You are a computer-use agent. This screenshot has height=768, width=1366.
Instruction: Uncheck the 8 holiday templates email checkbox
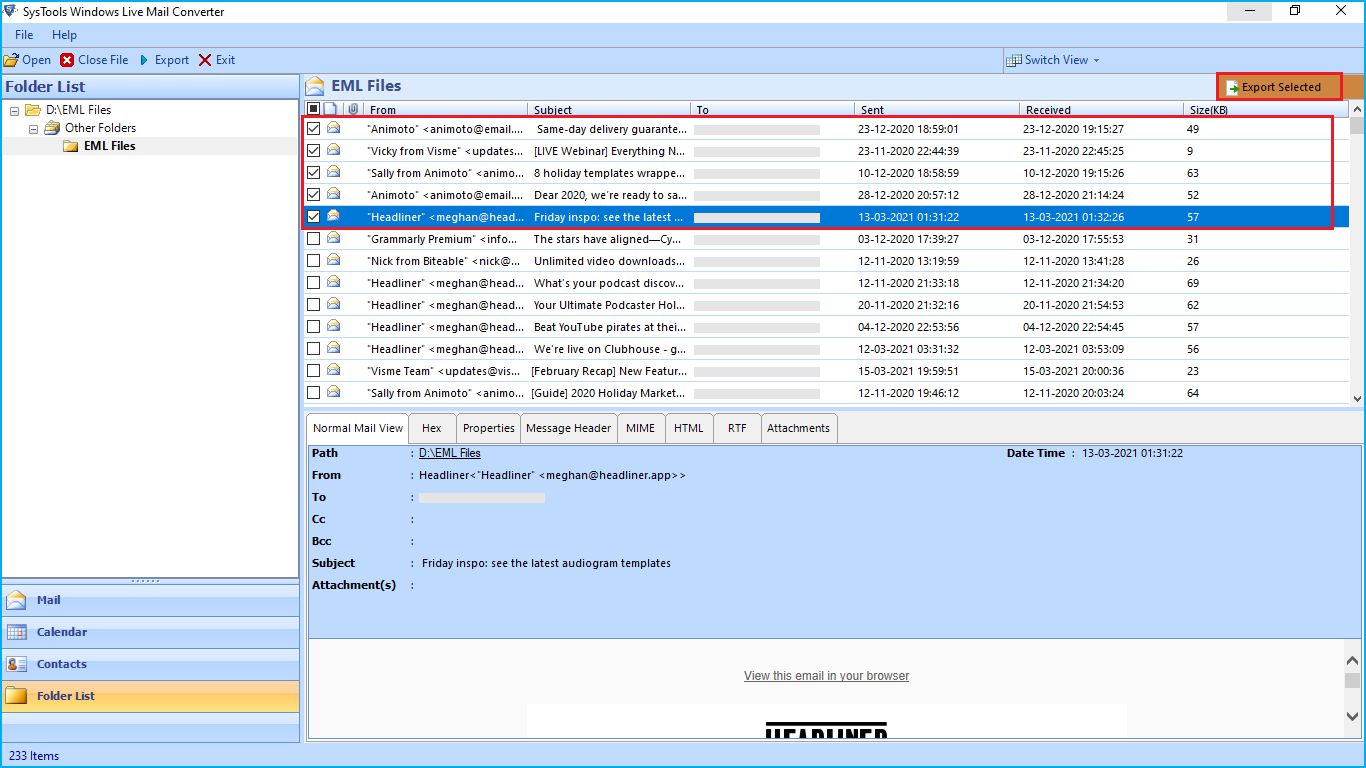[x=314, y=173]
